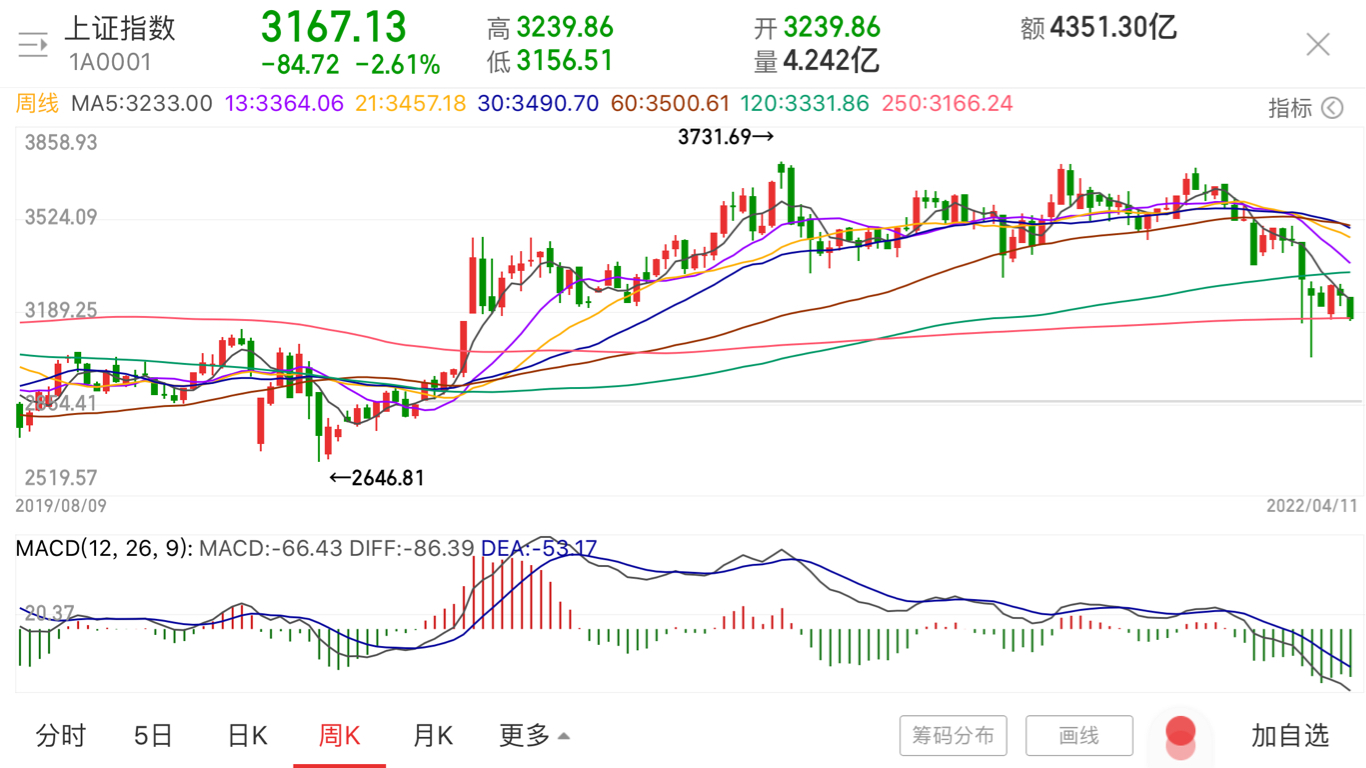This screenshot has height=768, width=1366.
Task: Switch to the 分时 tab
Action: [61, 736]
